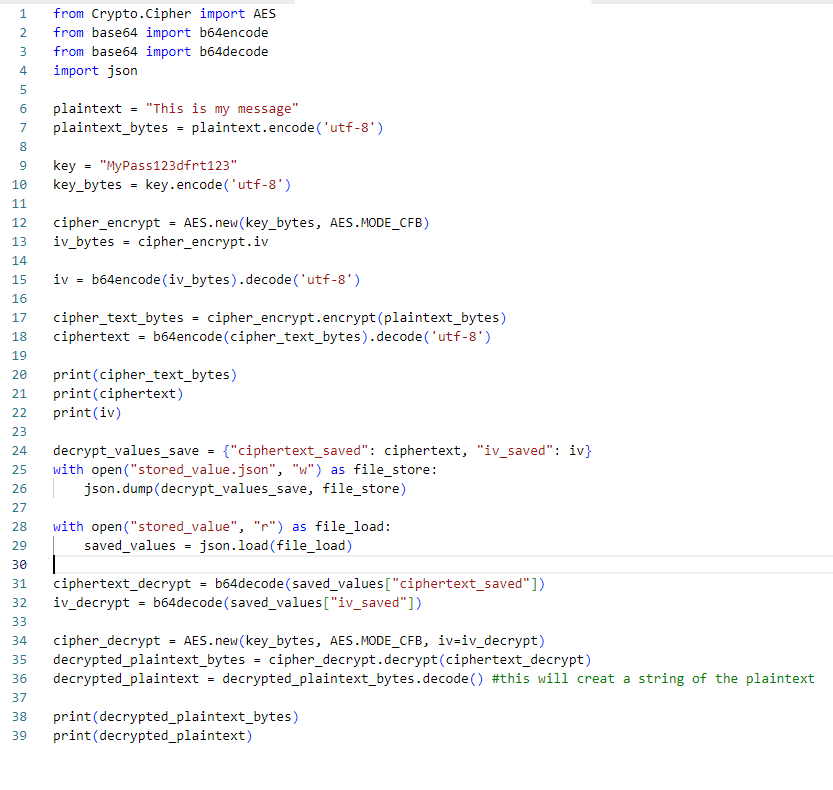
Task: Click ciphertext variable on line 18
Action: [x=91, y=337]
